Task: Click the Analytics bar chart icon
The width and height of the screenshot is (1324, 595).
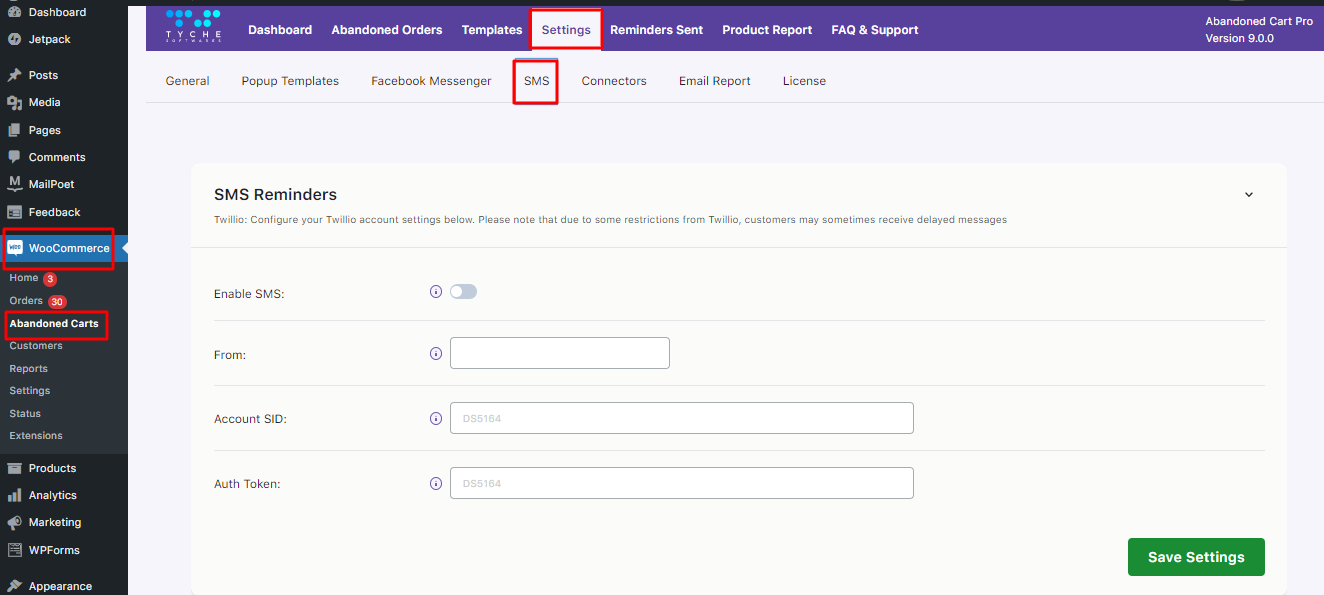Action: click(15, 495)
